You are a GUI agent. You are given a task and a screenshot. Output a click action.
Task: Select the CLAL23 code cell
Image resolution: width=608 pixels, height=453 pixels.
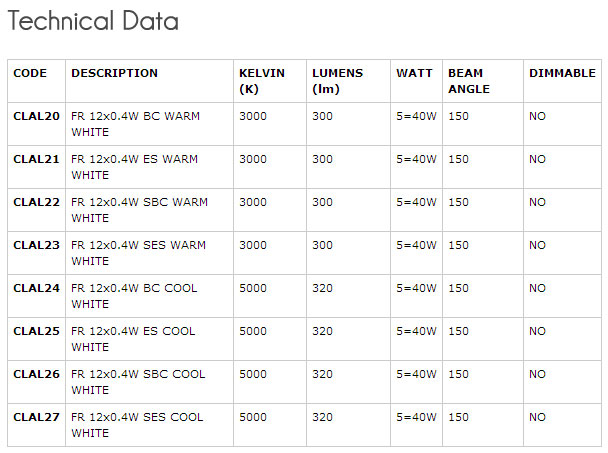click(36, 245)
